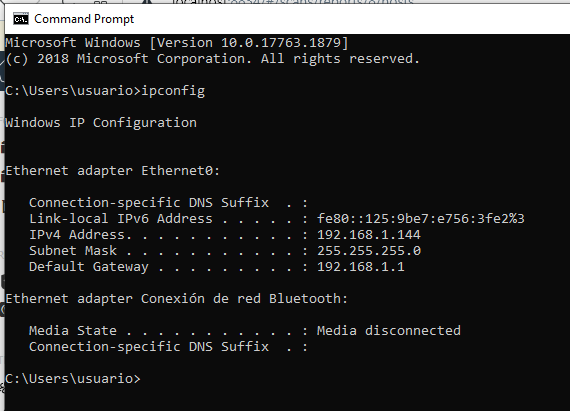Image resolution: width=570 pixels, height=411 pixels.
Task: Click the Media State label
Action: coord(73,331)
